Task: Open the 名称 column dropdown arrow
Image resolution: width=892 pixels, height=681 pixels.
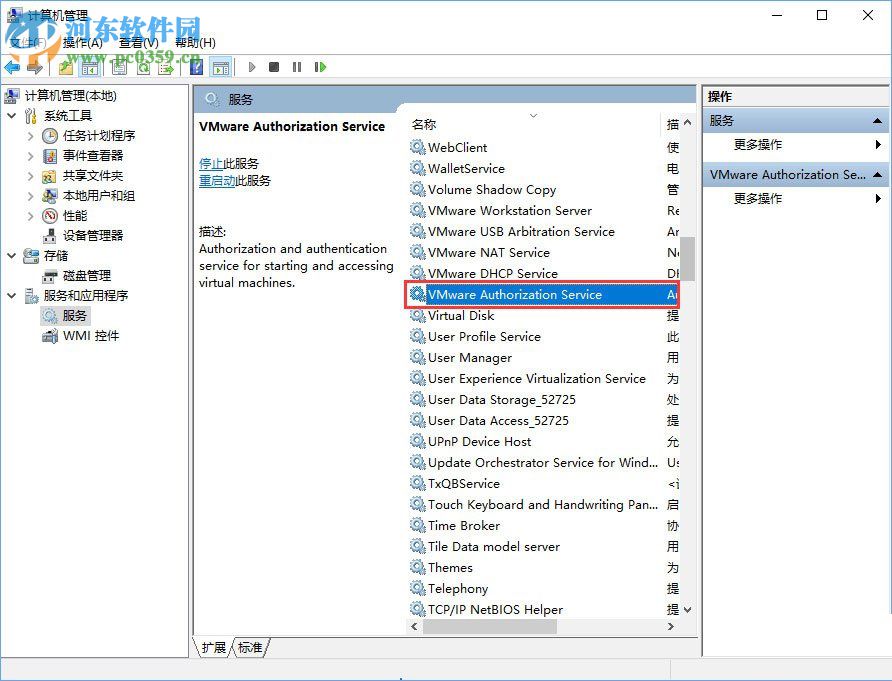Action: [x=533, y=115]
